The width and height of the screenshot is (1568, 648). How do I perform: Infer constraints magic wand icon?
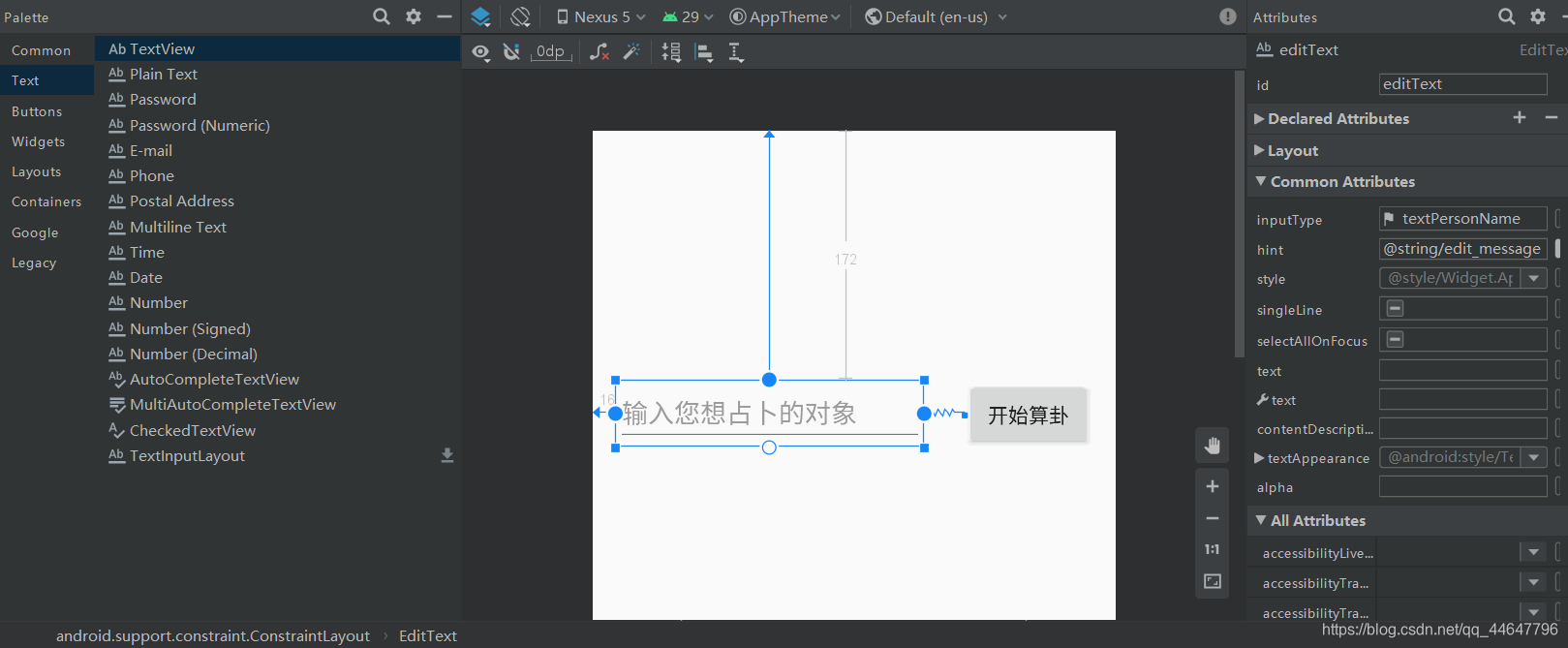[631, 52]
